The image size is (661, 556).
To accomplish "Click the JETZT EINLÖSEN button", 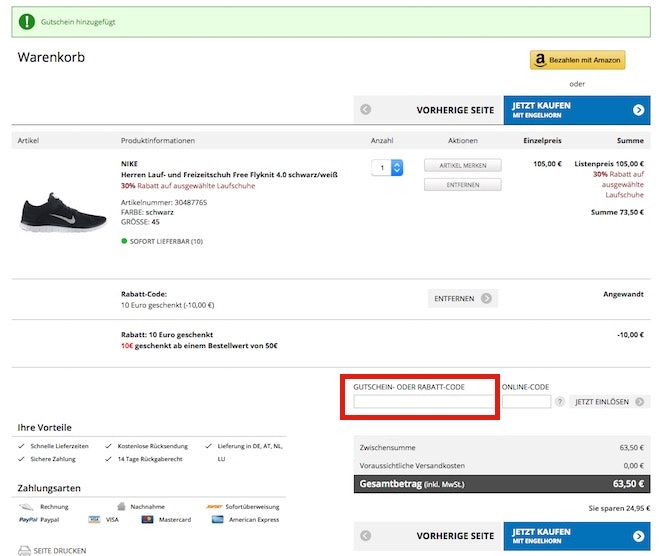I will pyautogui.click(x=609, y=402).
